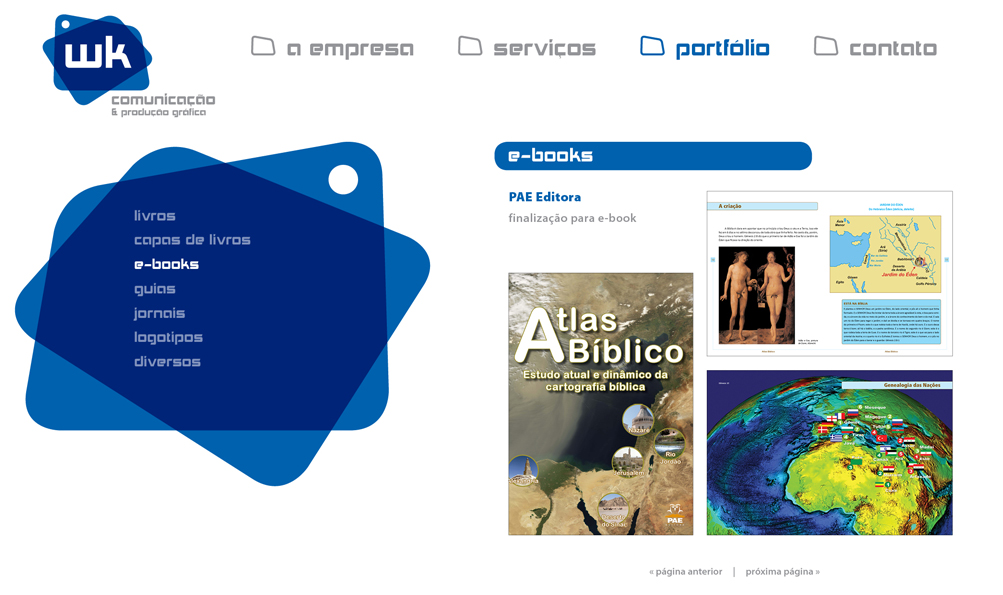The width and height of the screenshot is (1003, 595).
Task: Open the a empresa menu item
Action: (351, 49)
